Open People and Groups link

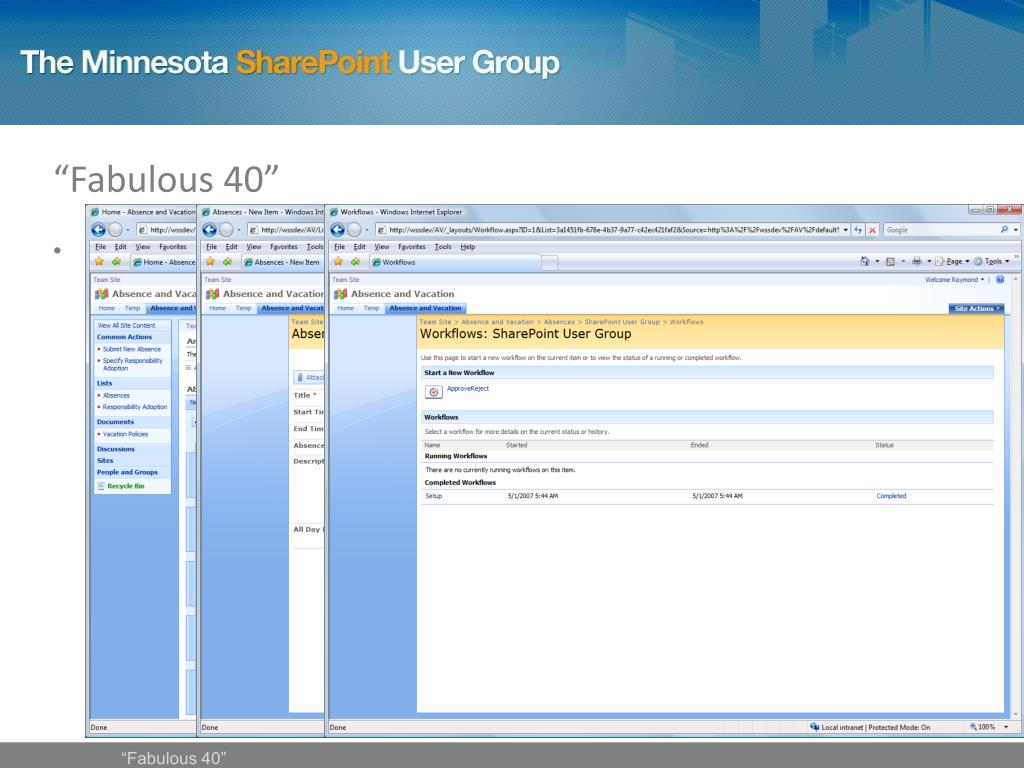click(x=127, y=472)
